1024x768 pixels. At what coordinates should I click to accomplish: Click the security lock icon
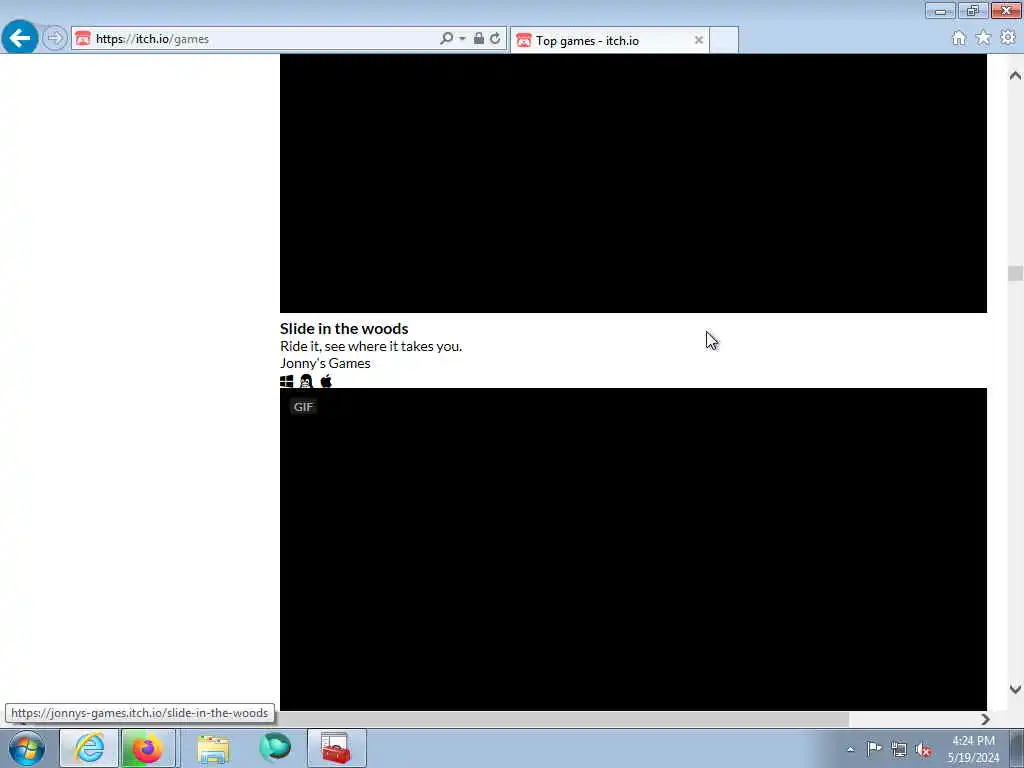click(479, 39)
